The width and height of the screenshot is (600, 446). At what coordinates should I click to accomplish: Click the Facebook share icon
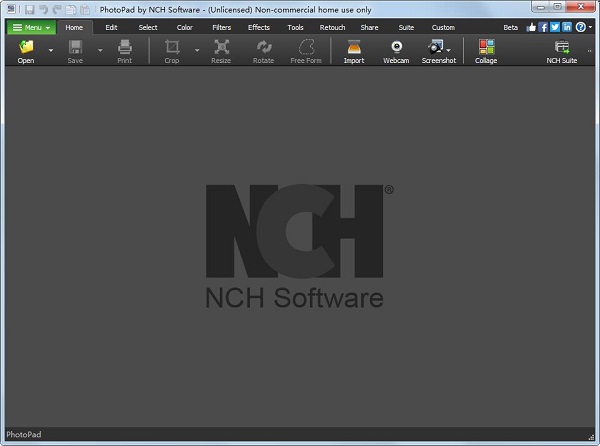click(543, 27)
